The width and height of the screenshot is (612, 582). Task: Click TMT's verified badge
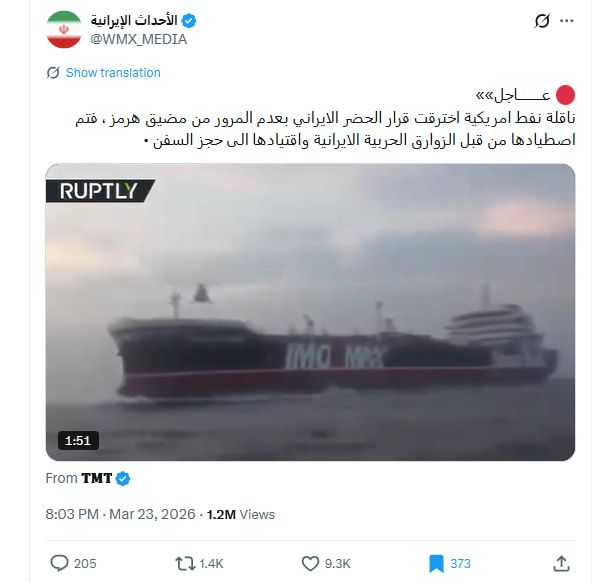pyautogui.click(x=123, y=479)
